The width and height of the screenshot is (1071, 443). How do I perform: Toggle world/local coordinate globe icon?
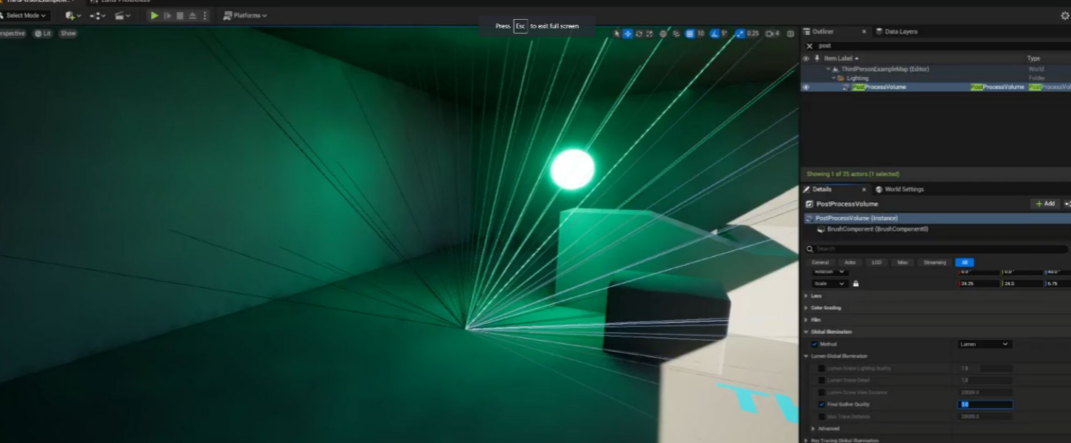pos(663,33)
